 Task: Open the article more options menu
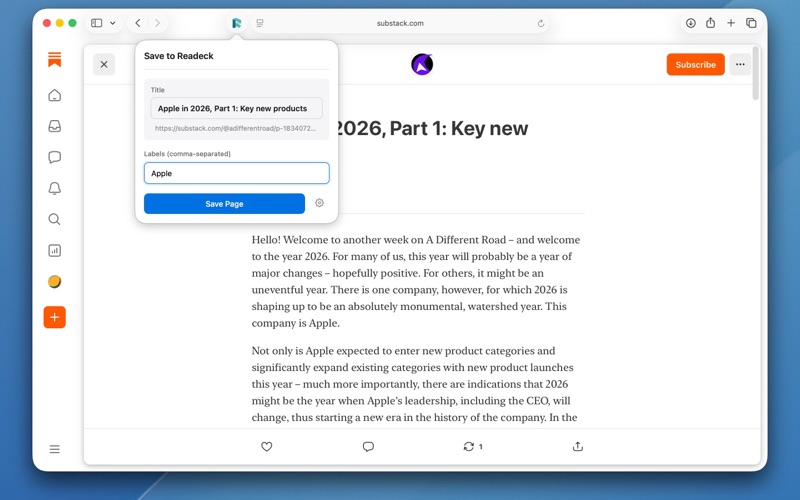click(x=740, y=64)
